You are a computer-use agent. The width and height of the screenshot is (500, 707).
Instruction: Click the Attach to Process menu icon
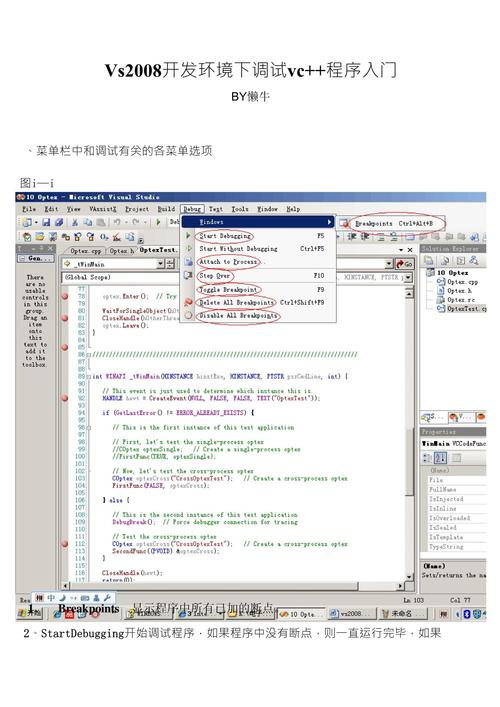[188, 262]
